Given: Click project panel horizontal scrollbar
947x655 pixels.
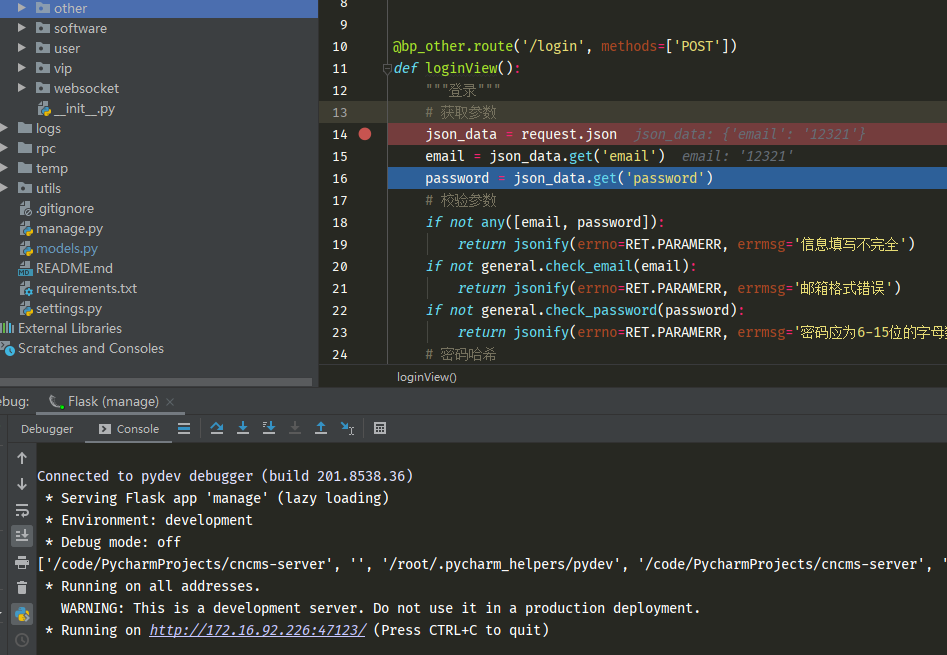Looking at the screenshot, I should pyautogui.click(x=156, y=382).
